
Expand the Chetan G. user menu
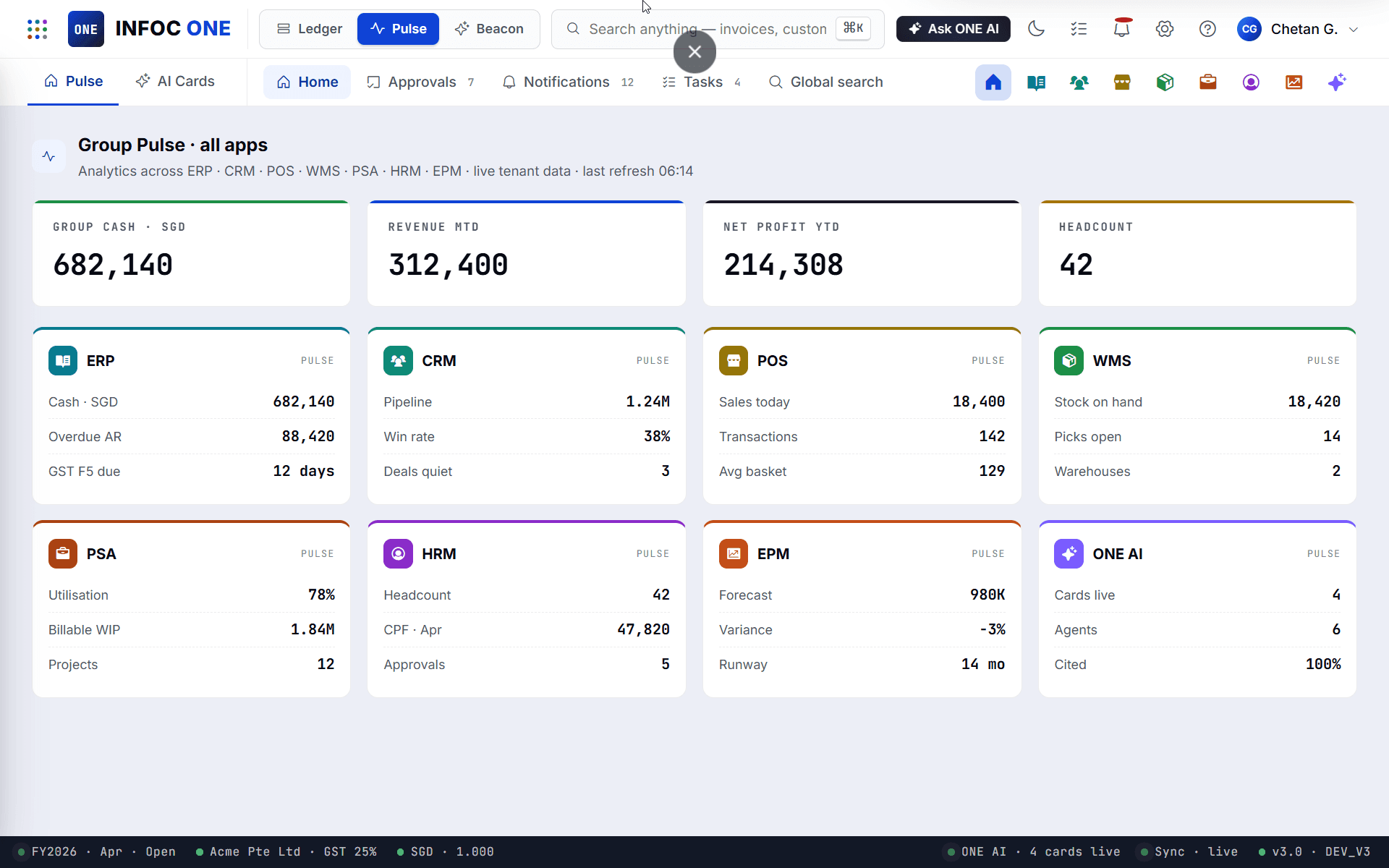pos(1298,29)
